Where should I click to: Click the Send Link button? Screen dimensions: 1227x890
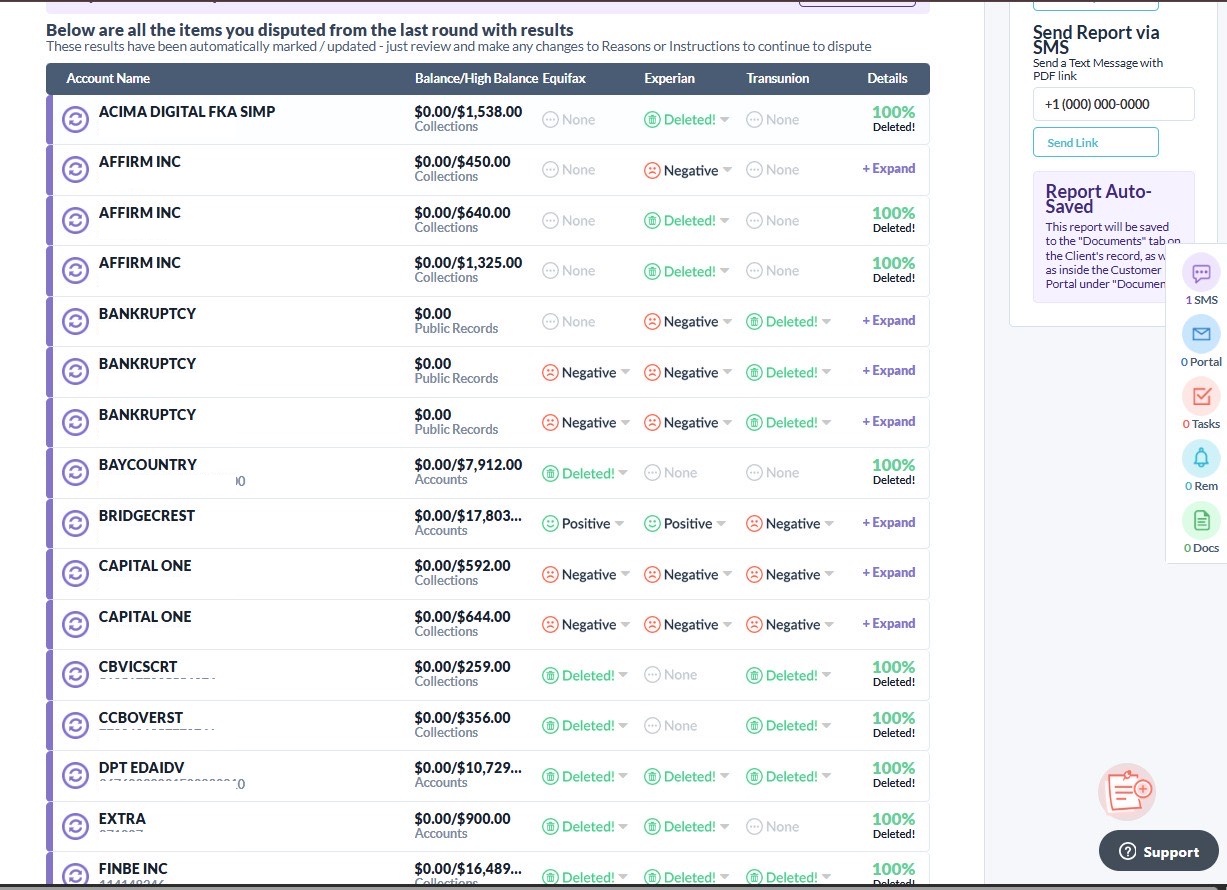click(x=1096, y=142)
